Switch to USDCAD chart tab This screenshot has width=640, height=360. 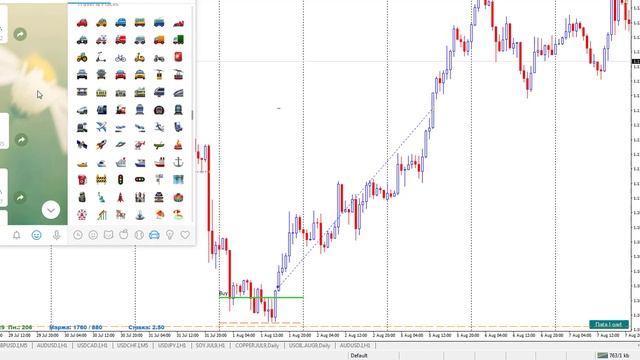pyautogui.click(x=92, y=345)
